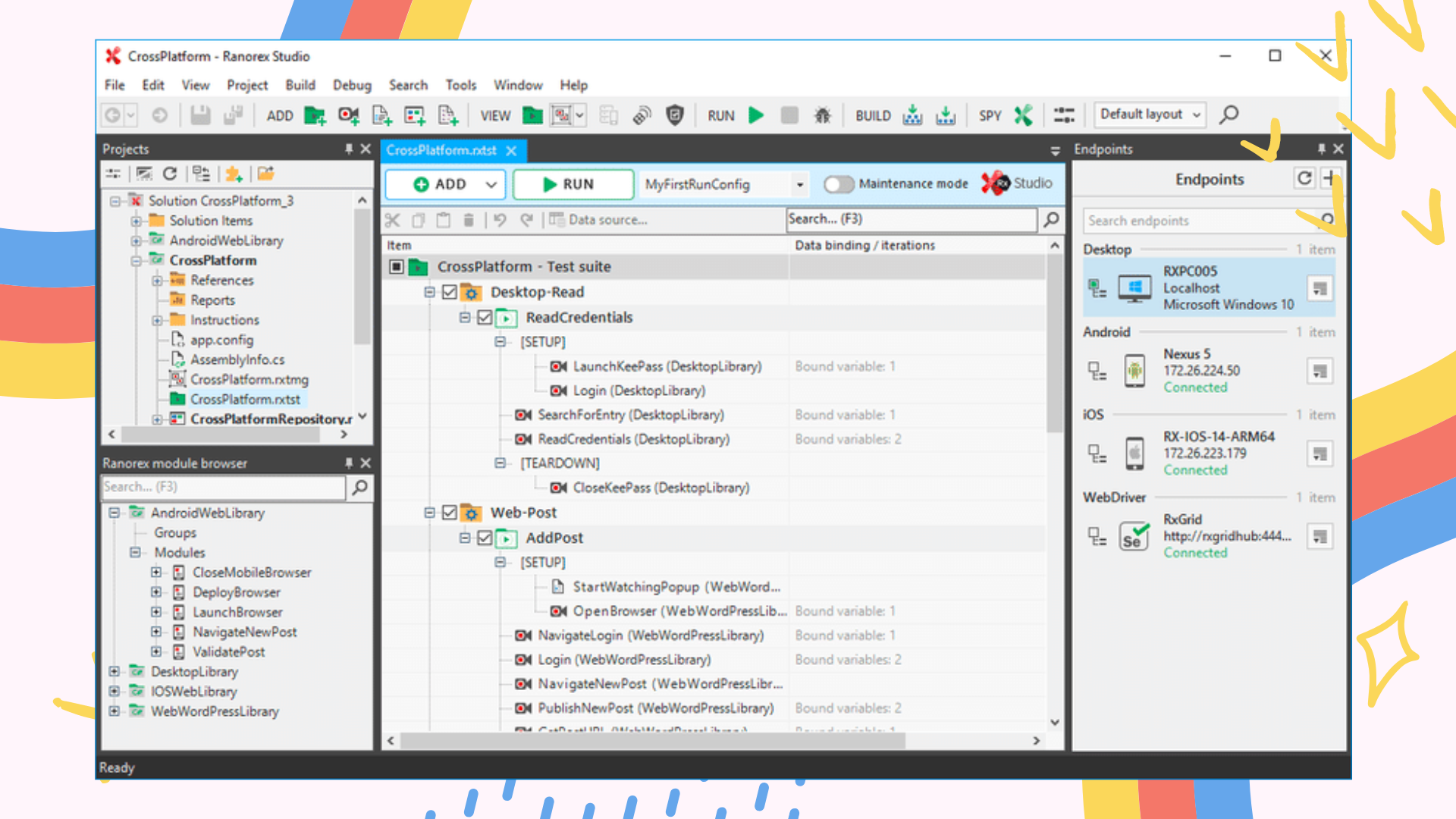Click the add endpoint plus button

click(x=1329, y=178)
